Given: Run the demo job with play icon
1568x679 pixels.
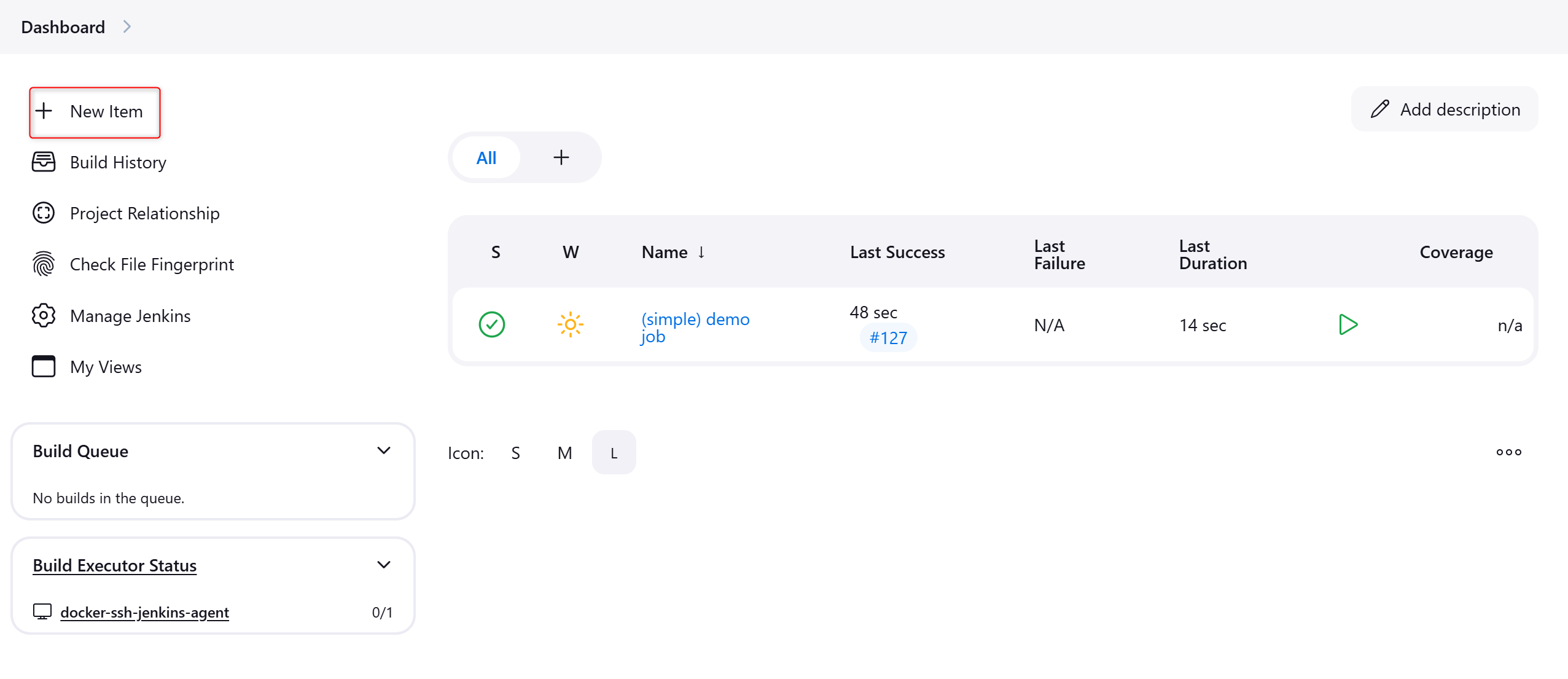Looking at the screenshot, I should [x=1348, y=324].
